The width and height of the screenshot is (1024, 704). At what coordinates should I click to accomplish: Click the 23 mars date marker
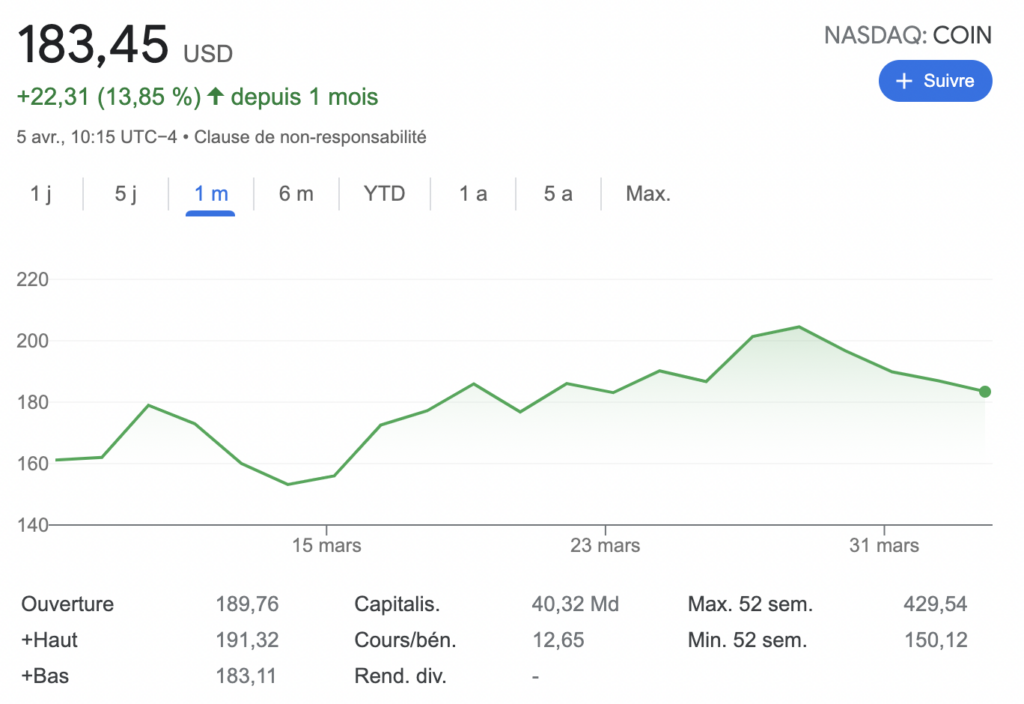coord(605,546)
